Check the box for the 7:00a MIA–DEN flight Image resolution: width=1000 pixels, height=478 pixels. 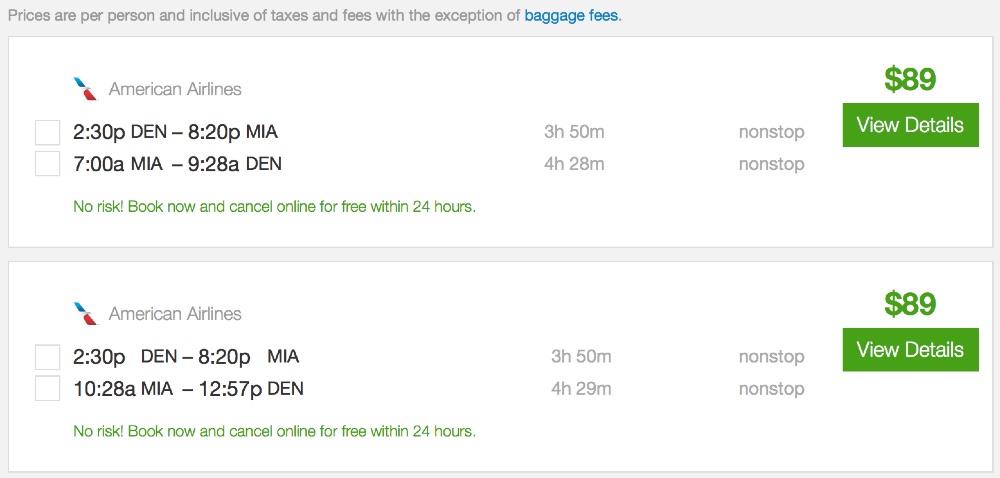47,163
